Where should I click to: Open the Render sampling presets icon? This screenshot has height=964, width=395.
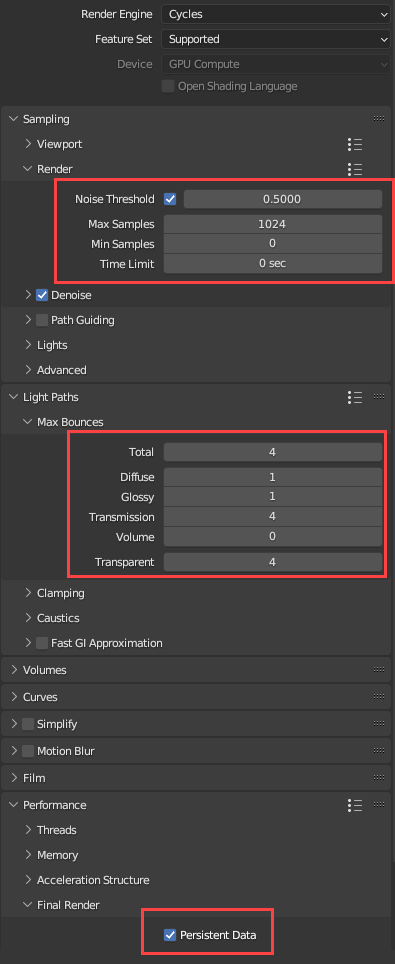click(354, 169)
